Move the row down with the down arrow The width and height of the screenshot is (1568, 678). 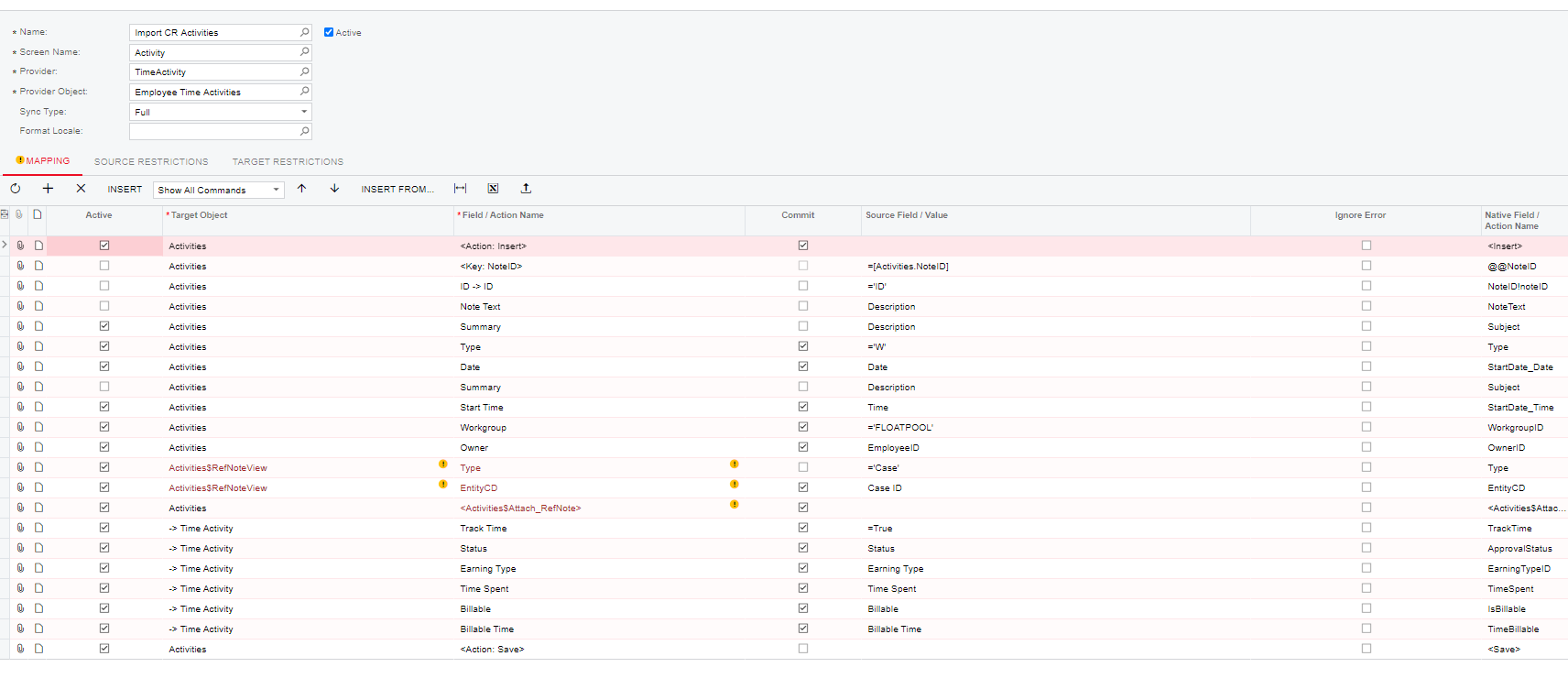pyautogui.click(x=334, y=189)
